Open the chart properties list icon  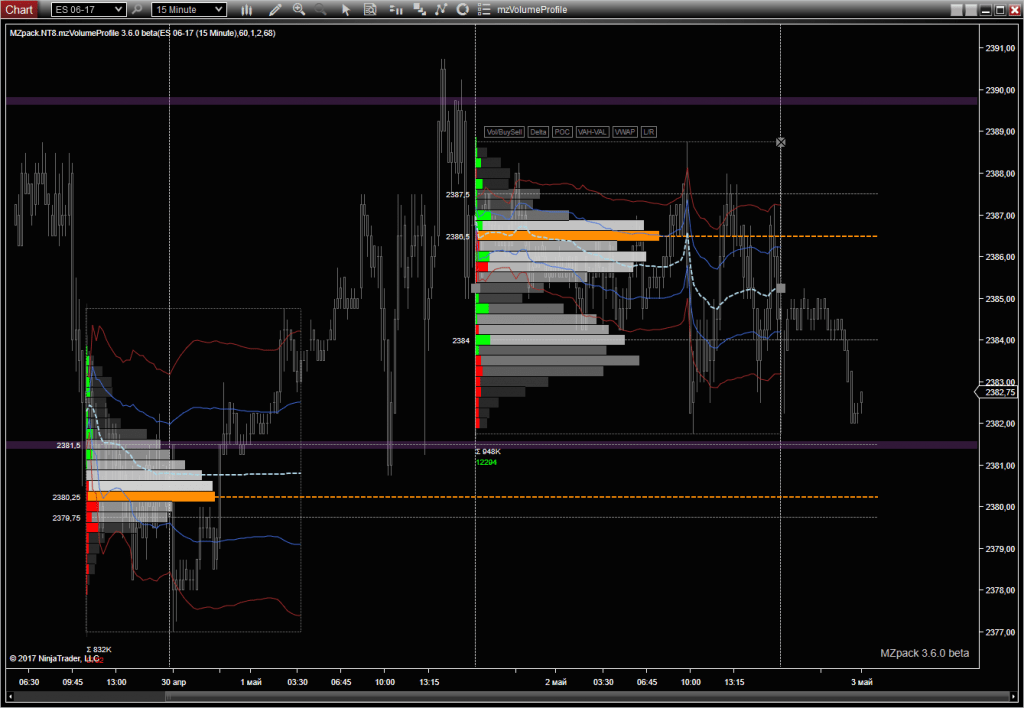tap(484, 9)
